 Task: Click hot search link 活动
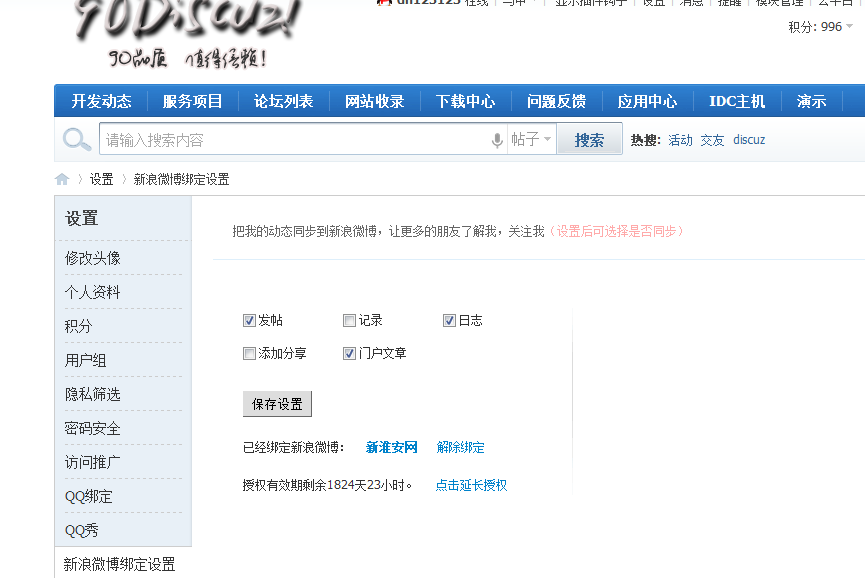point(680,140)
